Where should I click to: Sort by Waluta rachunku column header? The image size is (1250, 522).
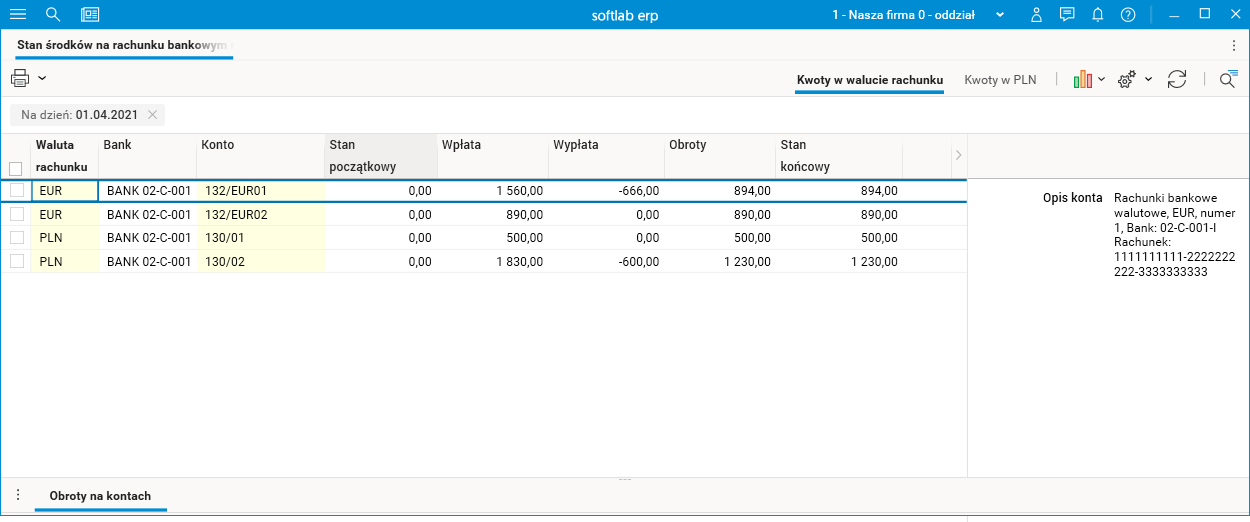point(64,155)
